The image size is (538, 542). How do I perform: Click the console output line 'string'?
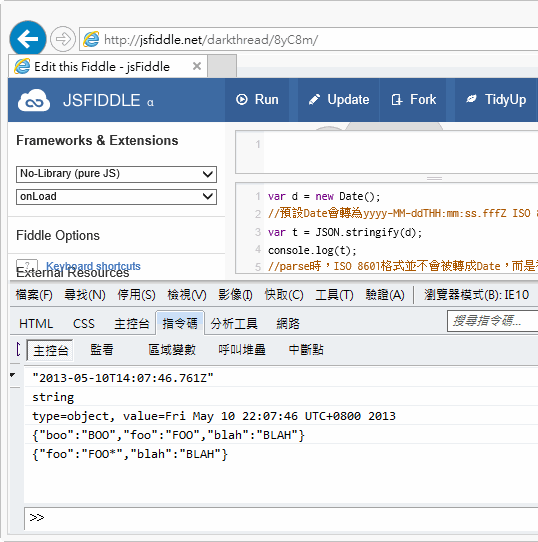click(x=53, y=397)
